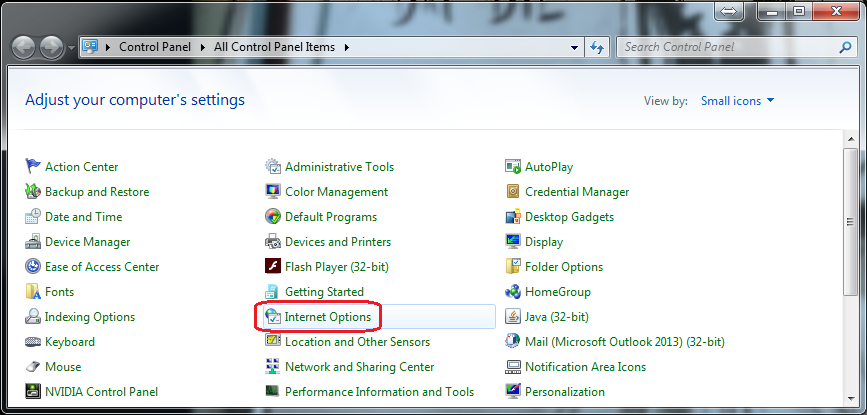Click the Back navigation button
The height and width of the screenshot is (415, 867).
[24, 47]
